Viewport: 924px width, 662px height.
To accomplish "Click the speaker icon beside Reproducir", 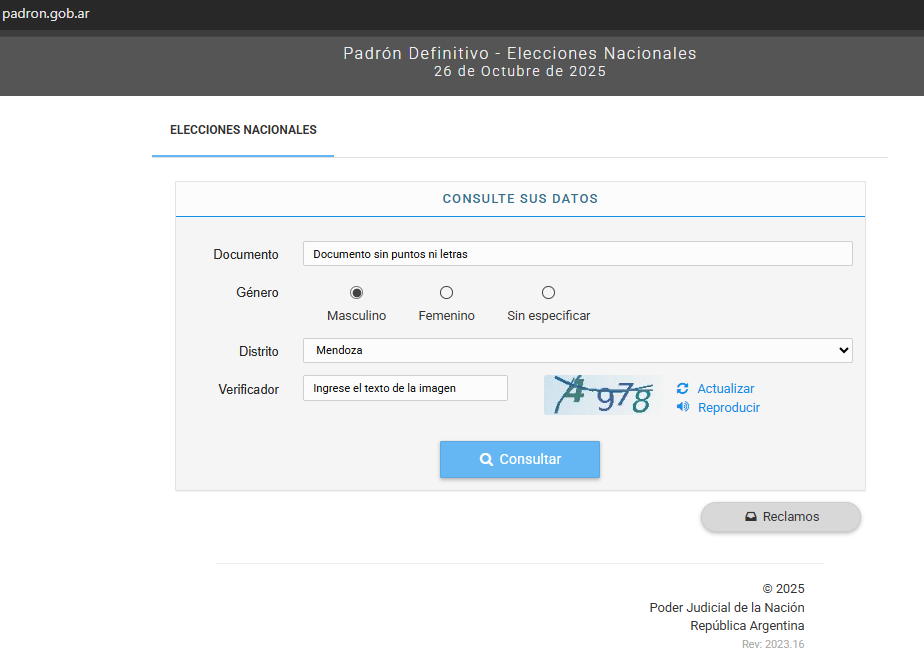I will pyautogui.click(x=682, y=407).
